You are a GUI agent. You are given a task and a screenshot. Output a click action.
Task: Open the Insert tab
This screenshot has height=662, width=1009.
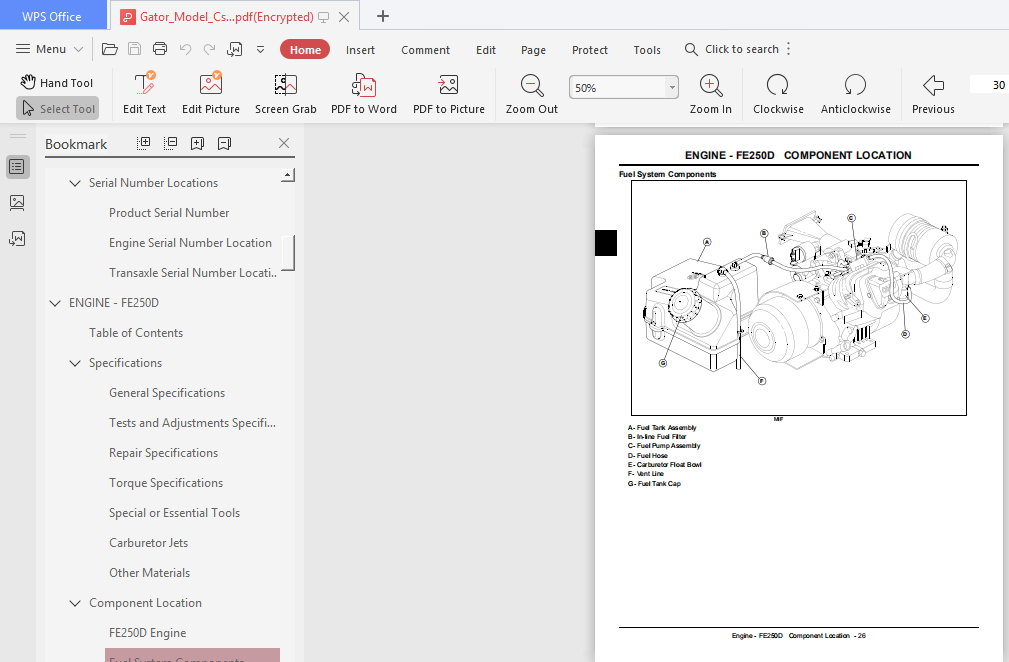click(360, 50)
